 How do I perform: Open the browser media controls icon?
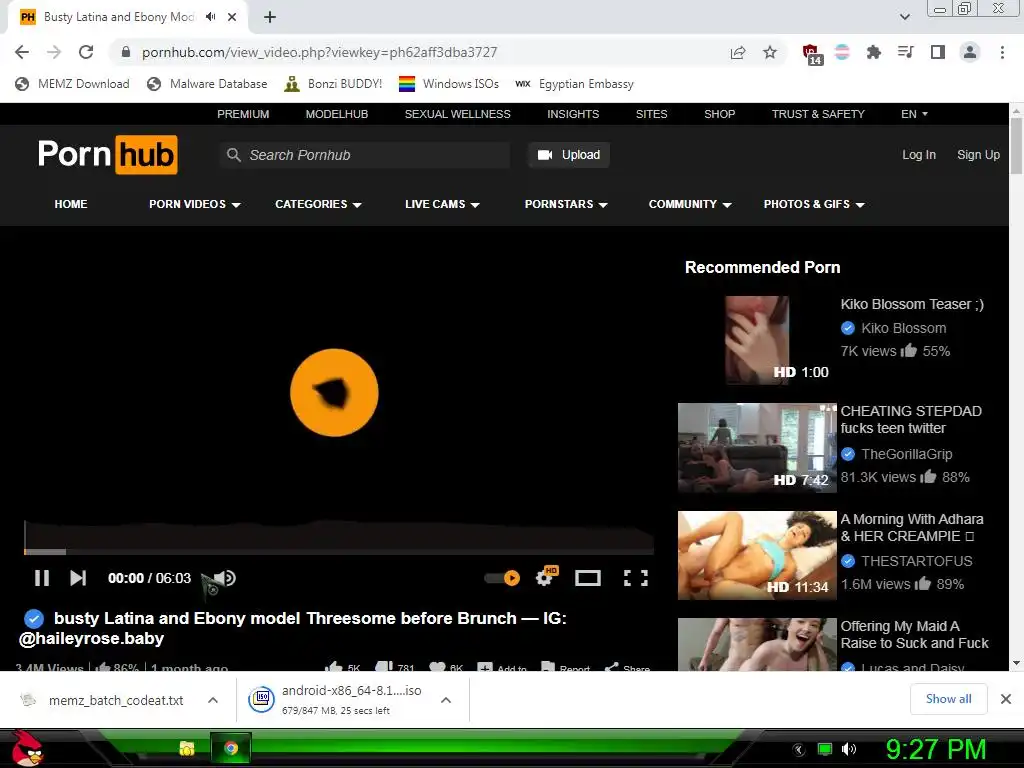(x=905, y=52)
